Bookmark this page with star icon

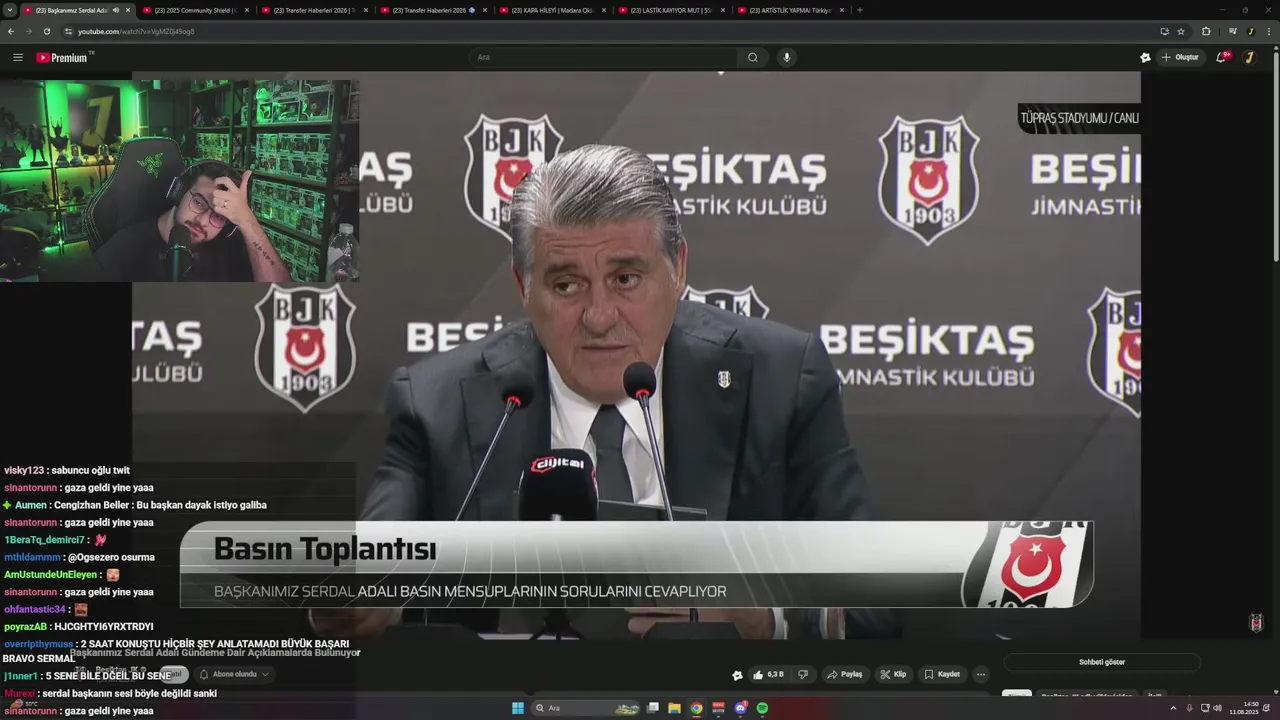1181,31
